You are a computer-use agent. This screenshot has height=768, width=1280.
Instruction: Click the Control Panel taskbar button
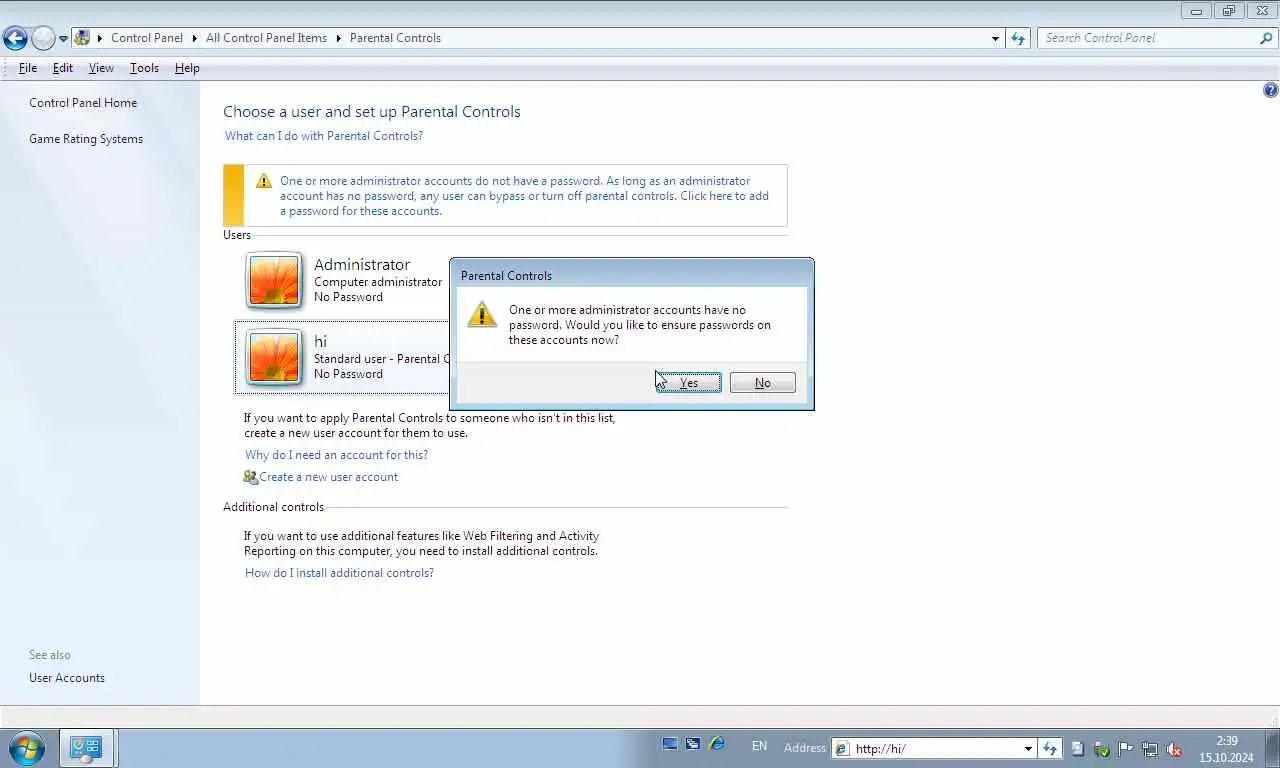coord(87,748)
